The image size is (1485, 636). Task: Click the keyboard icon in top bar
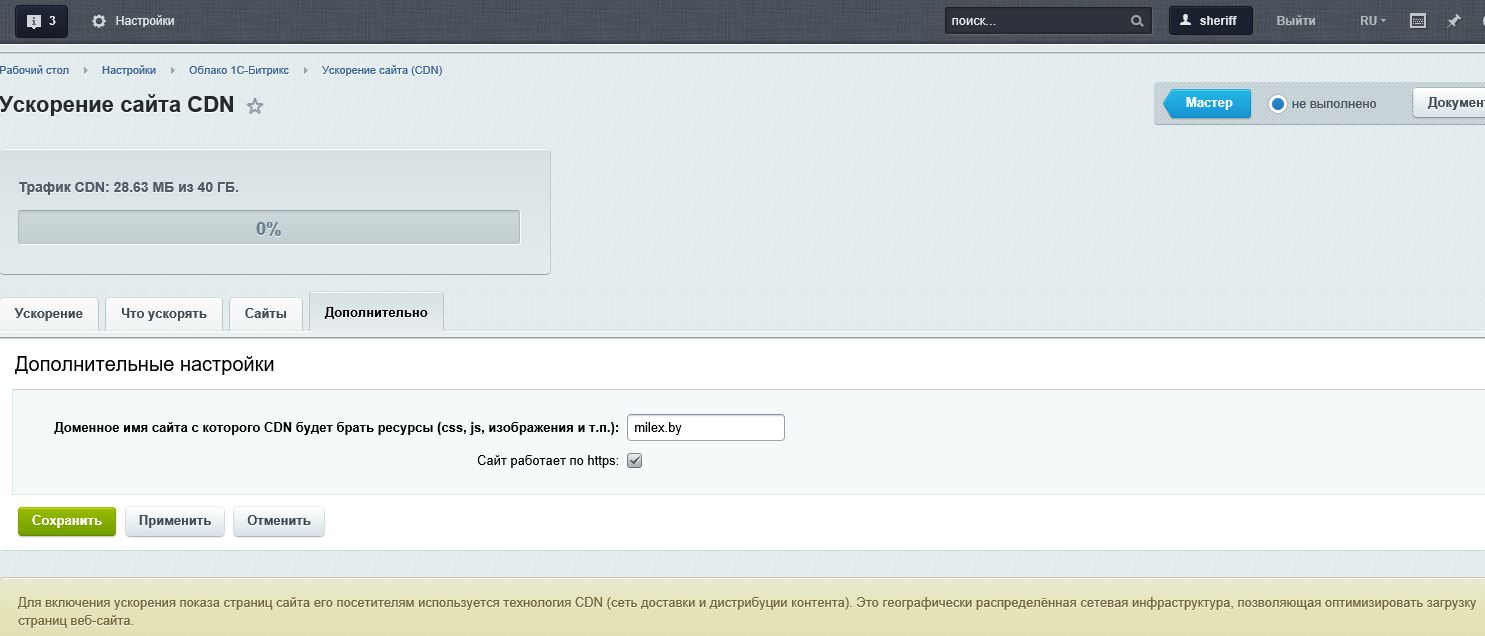(x=1417, y=21)
